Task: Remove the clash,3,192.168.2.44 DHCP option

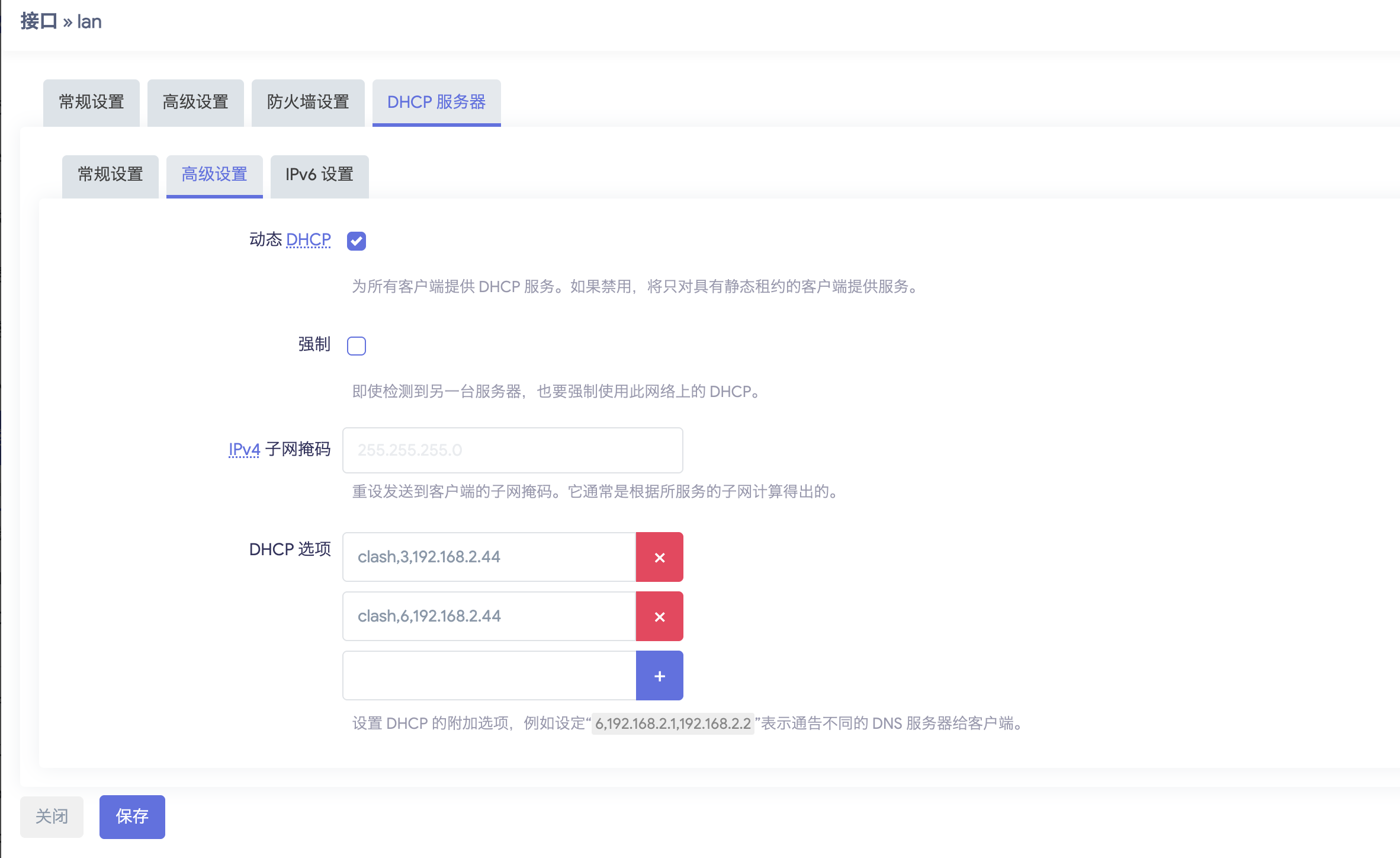Action: click(659, 557)
